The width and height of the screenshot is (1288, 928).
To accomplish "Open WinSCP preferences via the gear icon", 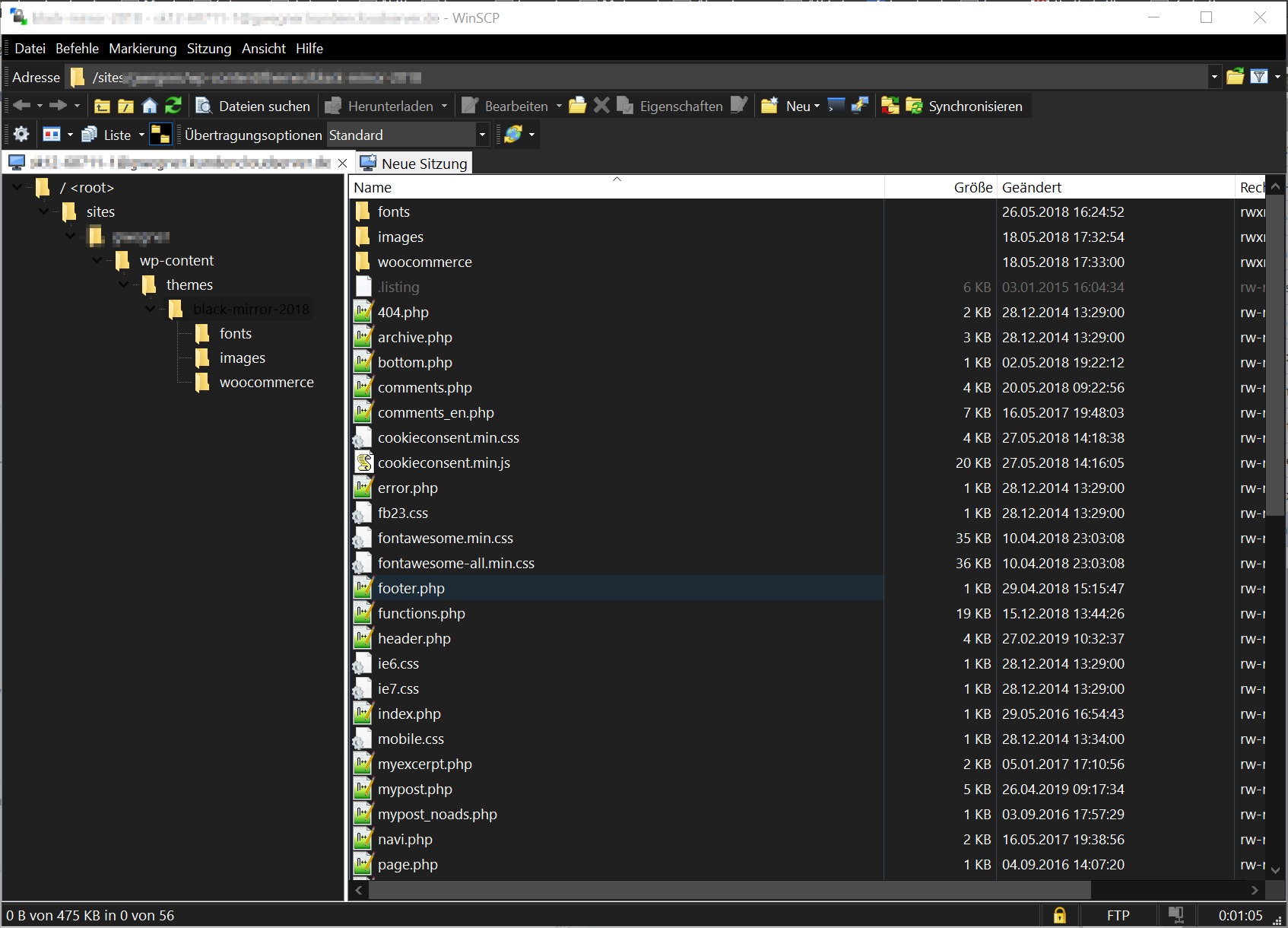I will tap(21, 134).
